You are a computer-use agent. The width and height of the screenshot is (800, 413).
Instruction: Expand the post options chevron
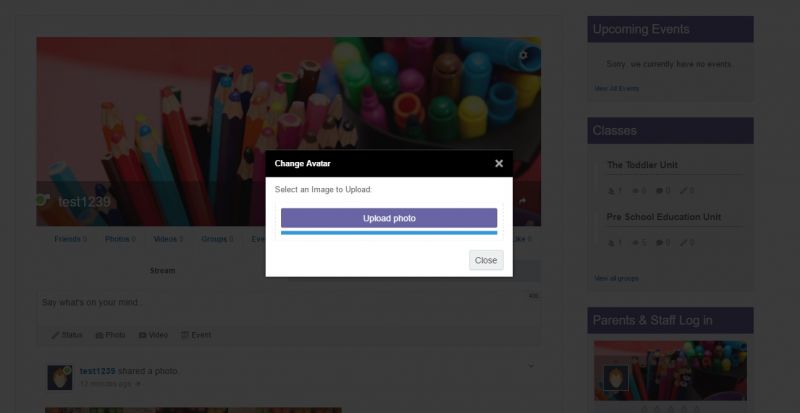(x=531, y=366)
